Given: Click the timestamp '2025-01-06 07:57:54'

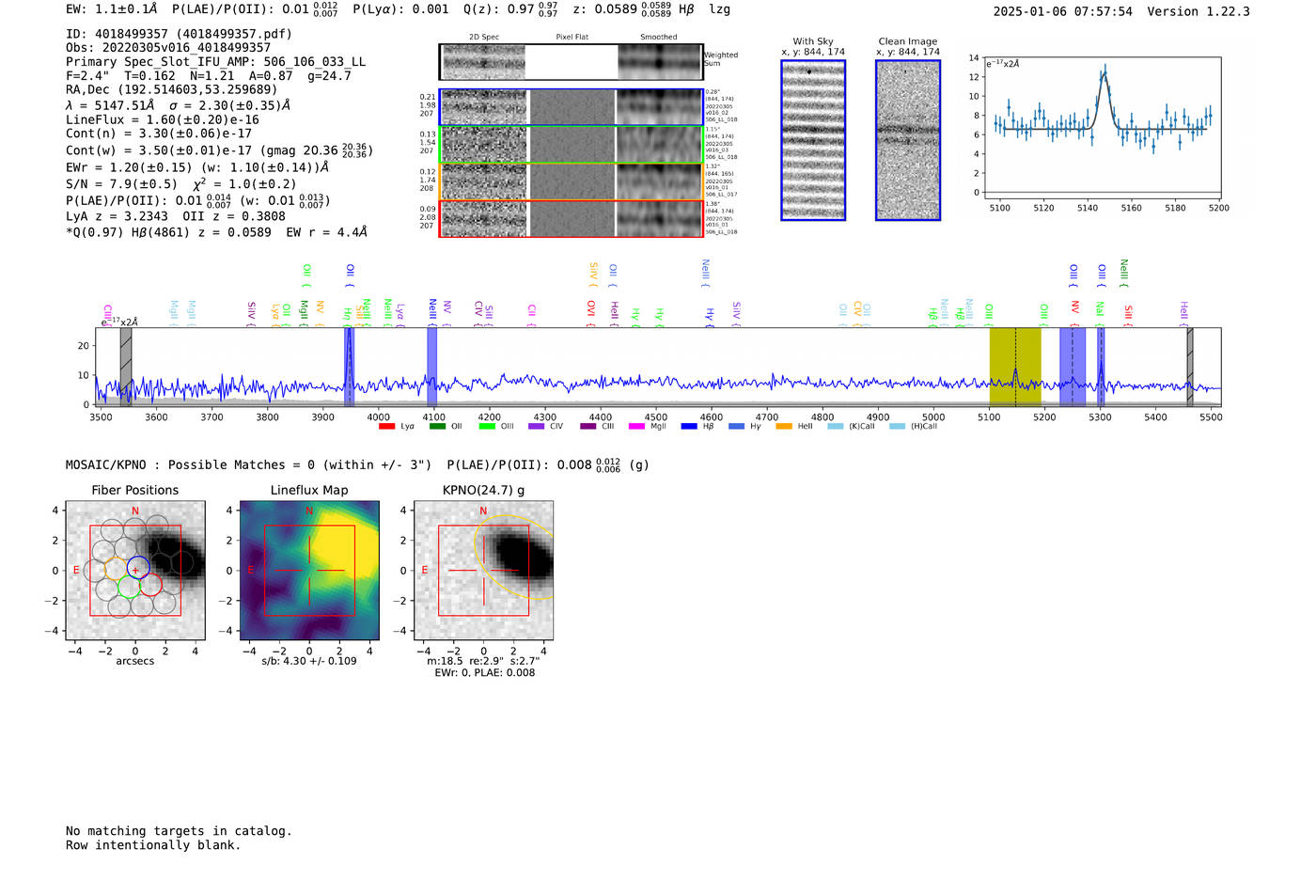Looking at the screenshot, I should point(1063,11).
